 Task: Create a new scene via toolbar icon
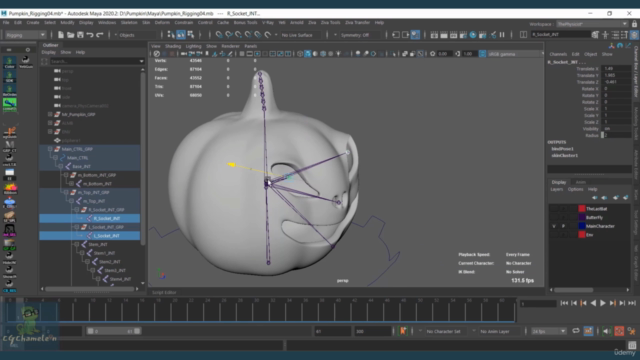pyautogui.click(x=60, y=35)
